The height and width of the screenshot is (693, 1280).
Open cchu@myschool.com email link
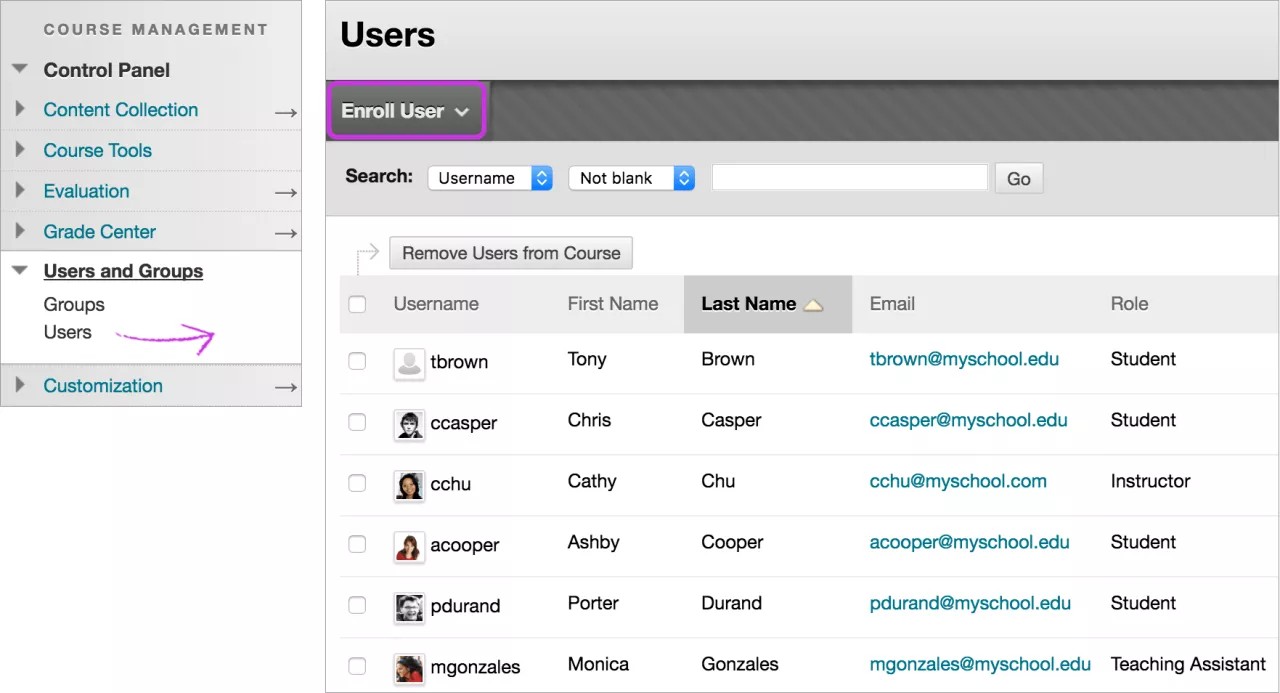[958, 481]
